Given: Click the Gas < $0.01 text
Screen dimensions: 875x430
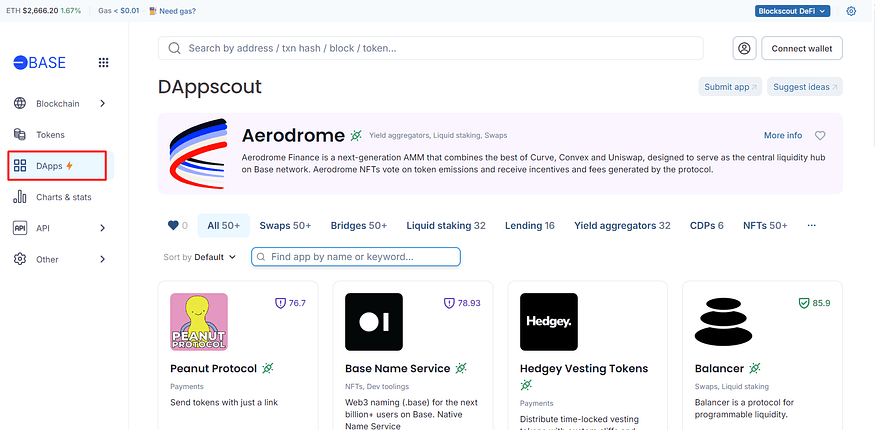Looking at the screenshot, I should (118, 11).
